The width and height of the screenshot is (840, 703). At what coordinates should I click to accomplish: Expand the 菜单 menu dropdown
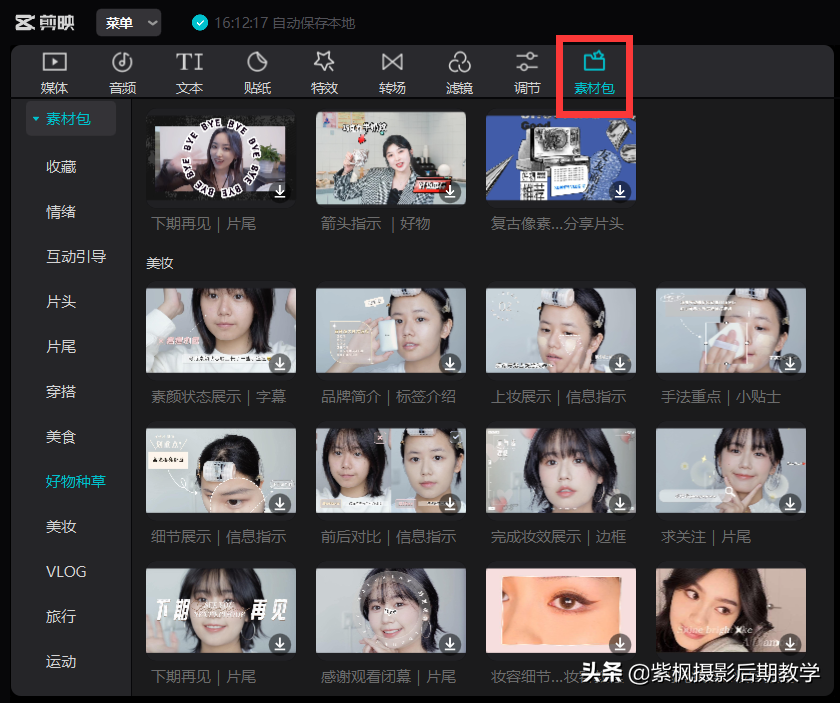point(128,22)
